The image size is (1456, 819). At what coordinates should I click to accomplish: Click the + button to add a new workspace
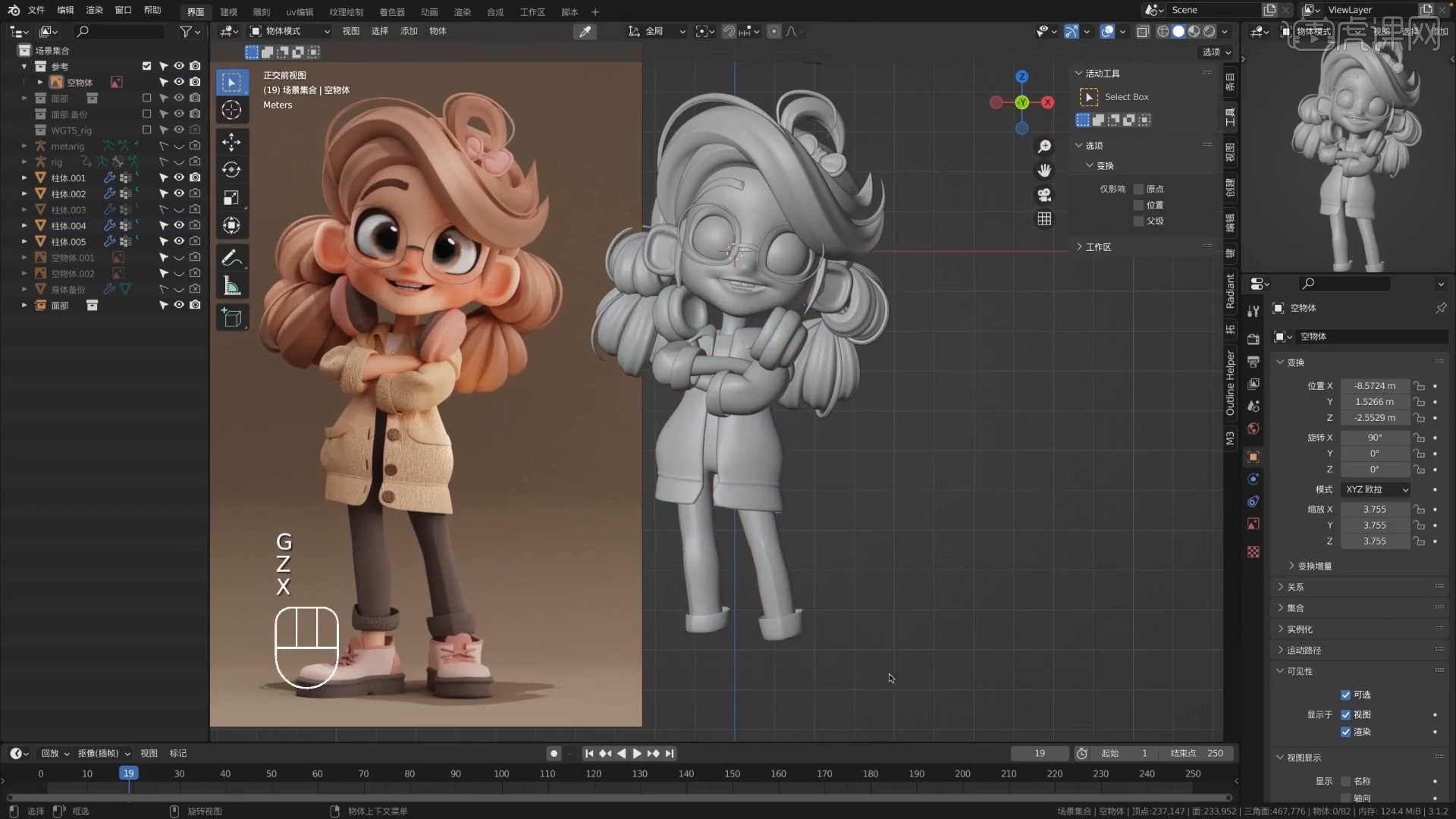596,12
